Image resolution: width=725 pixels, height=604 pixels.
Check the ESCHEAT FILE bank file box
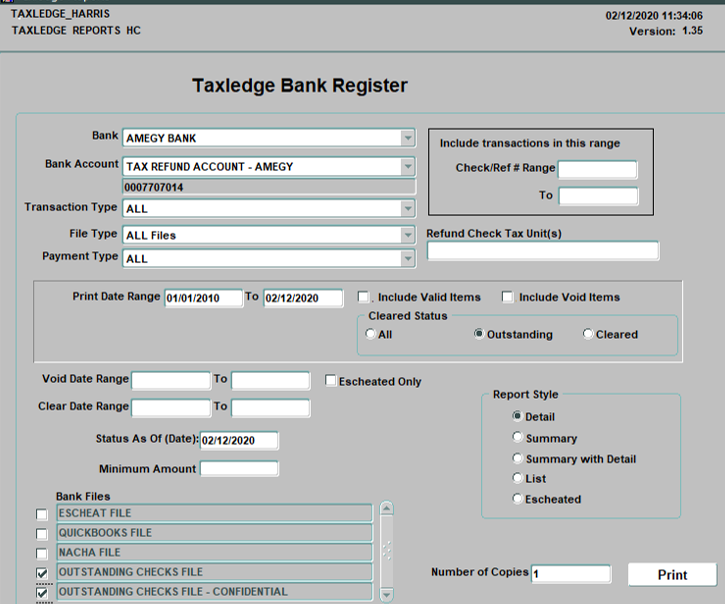[41, 514]
